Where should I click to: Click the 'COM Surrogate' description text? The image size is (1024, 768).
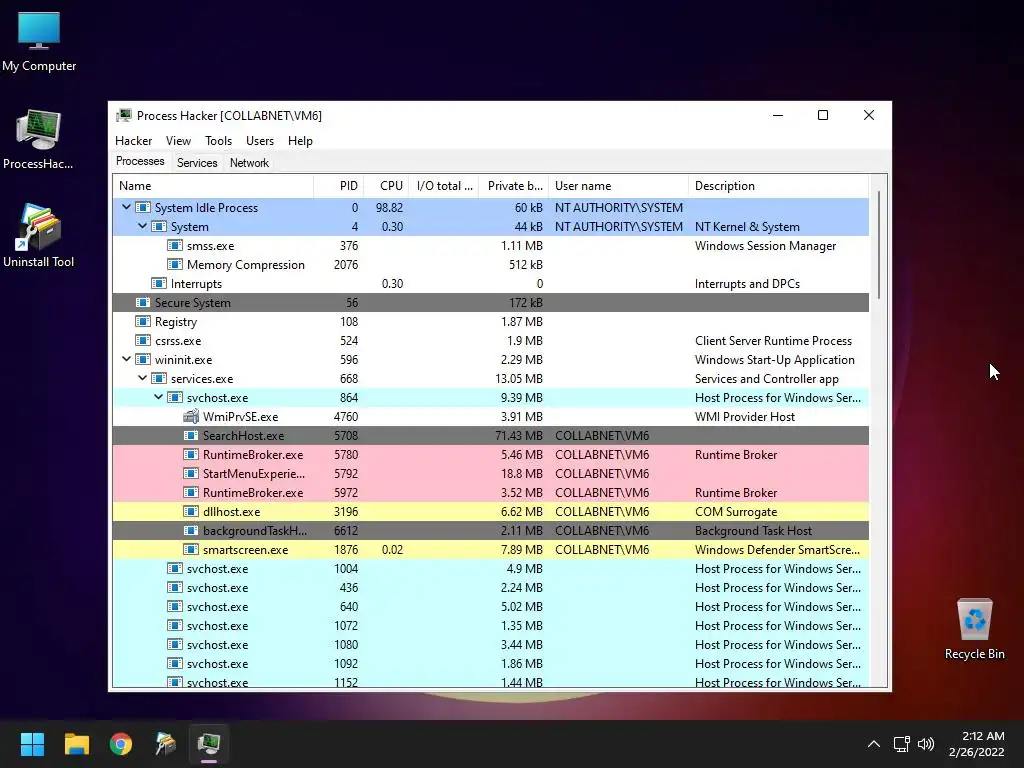coord(736,512)
